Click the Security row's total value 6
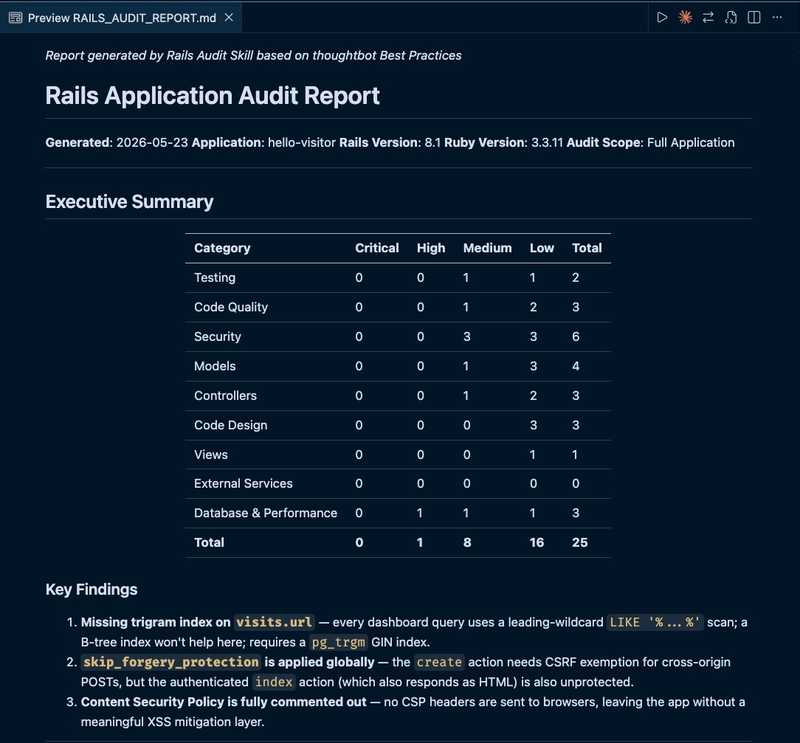This screenshot has width=800, height=743. point(576,336)
